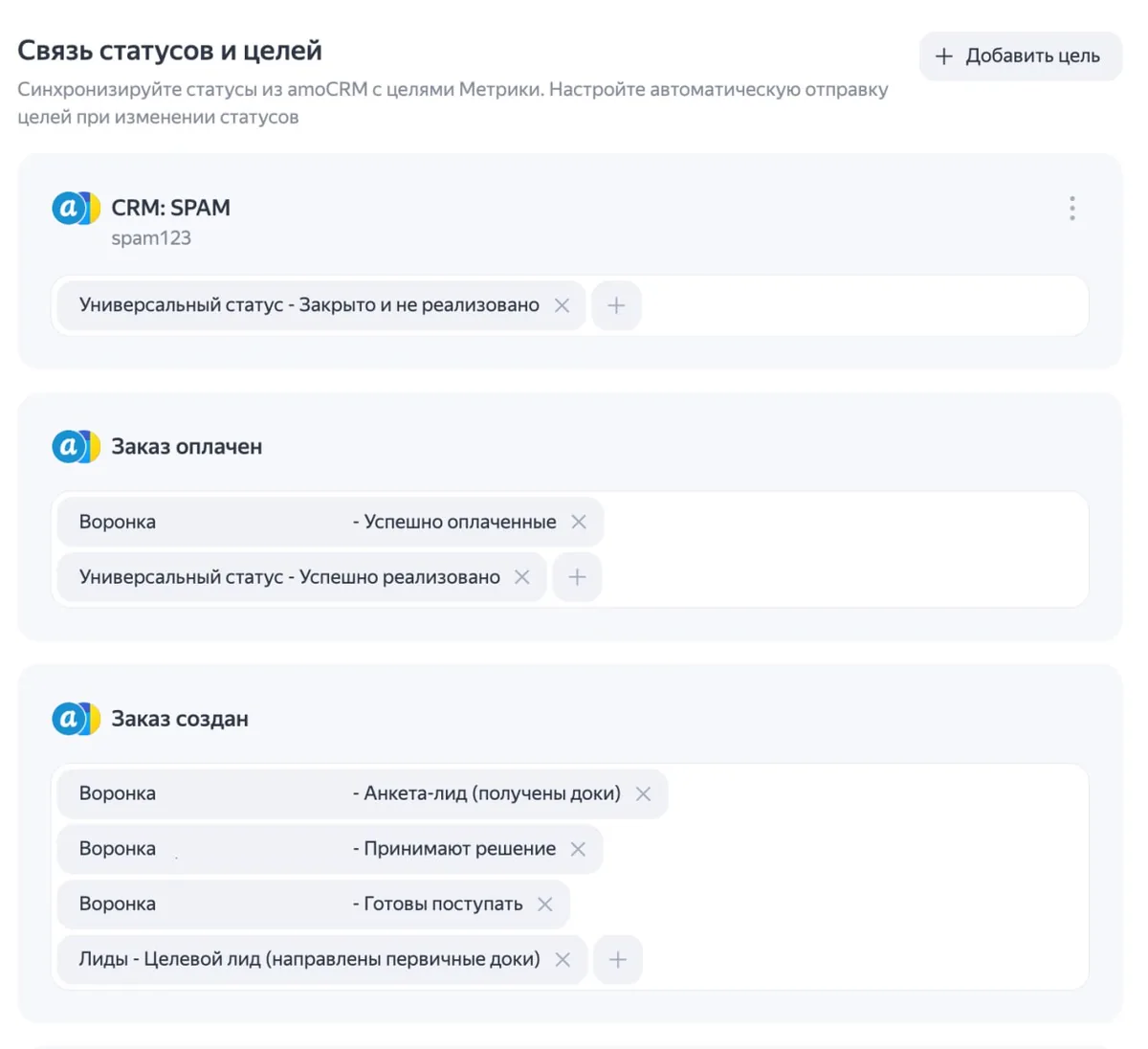Add a status to the Заказ оплачен goal
Screen dimensions: 1148x1049
tap(577, 577)
